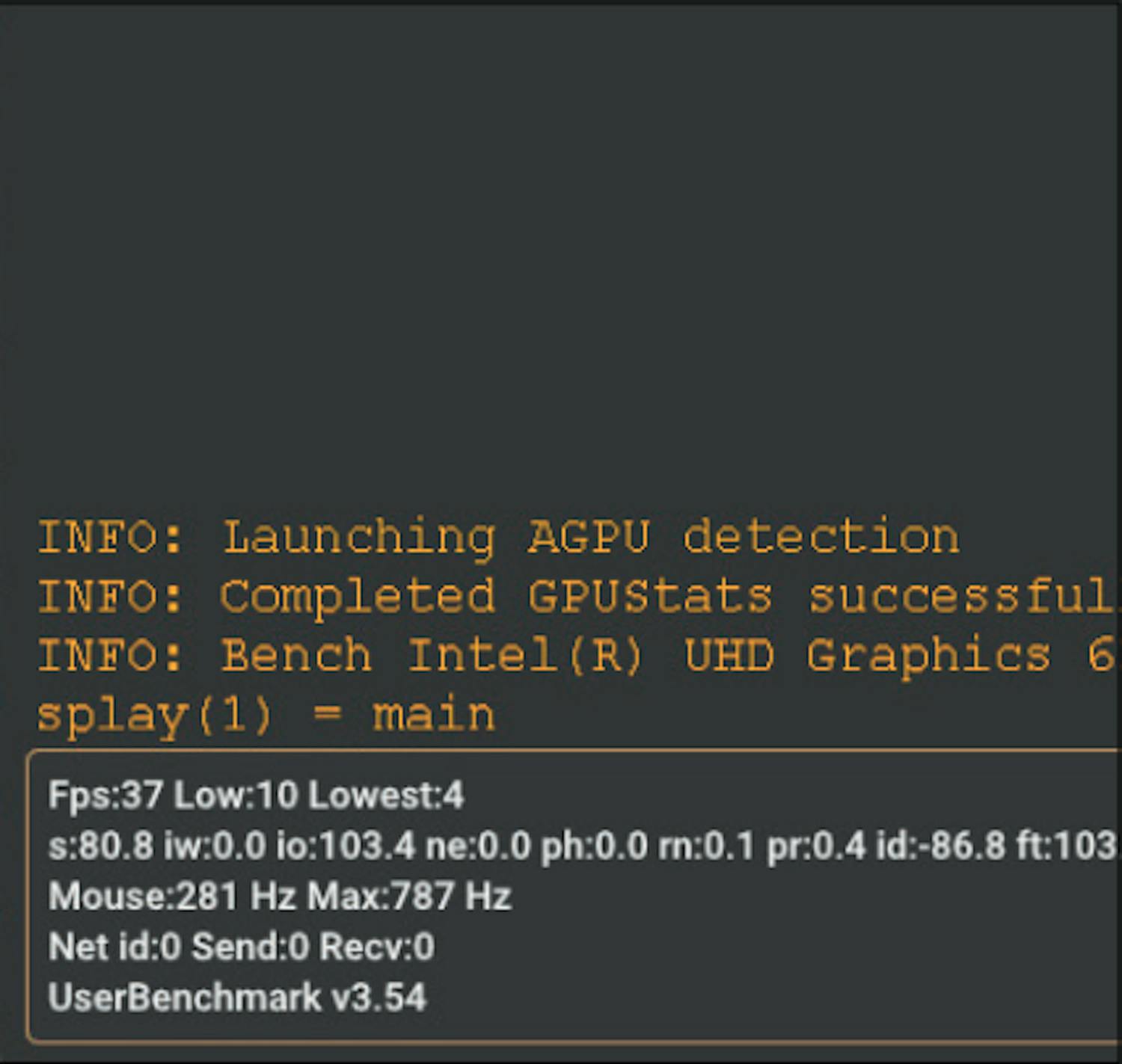The width and height of the screenshot is (1122, 1064).
Task: Click the s:80.8 stat
Action: [101, 846]
